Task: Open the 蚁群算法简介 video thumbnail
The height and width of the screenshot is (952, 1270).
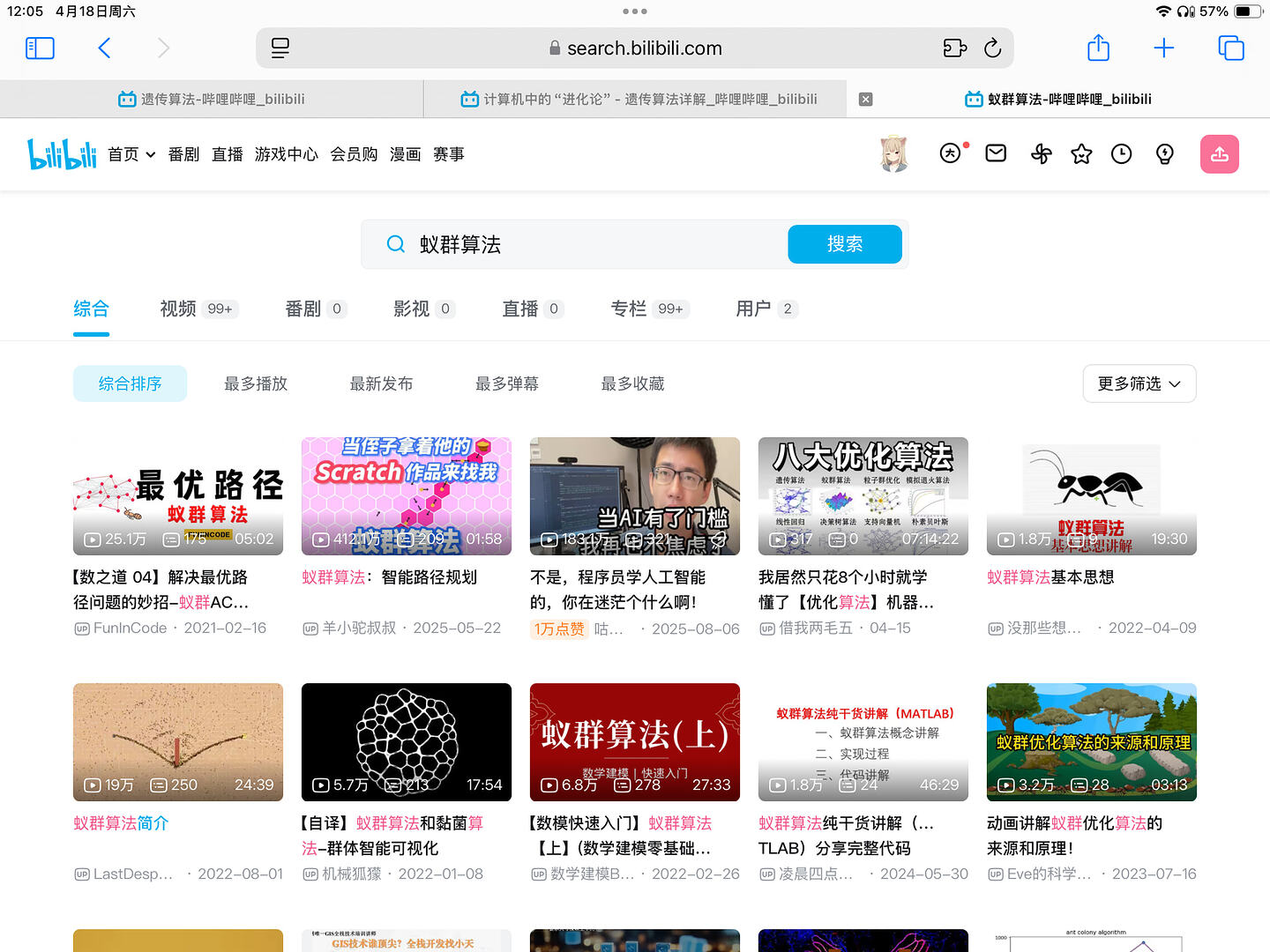Action: [x=178, y=742]
